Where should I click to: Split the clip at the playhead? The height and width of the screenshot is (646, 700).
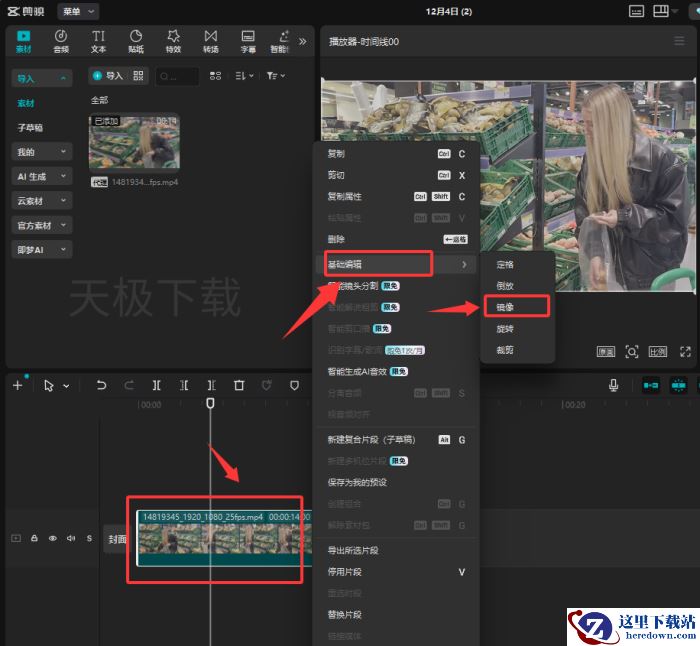tap(156, 385)
